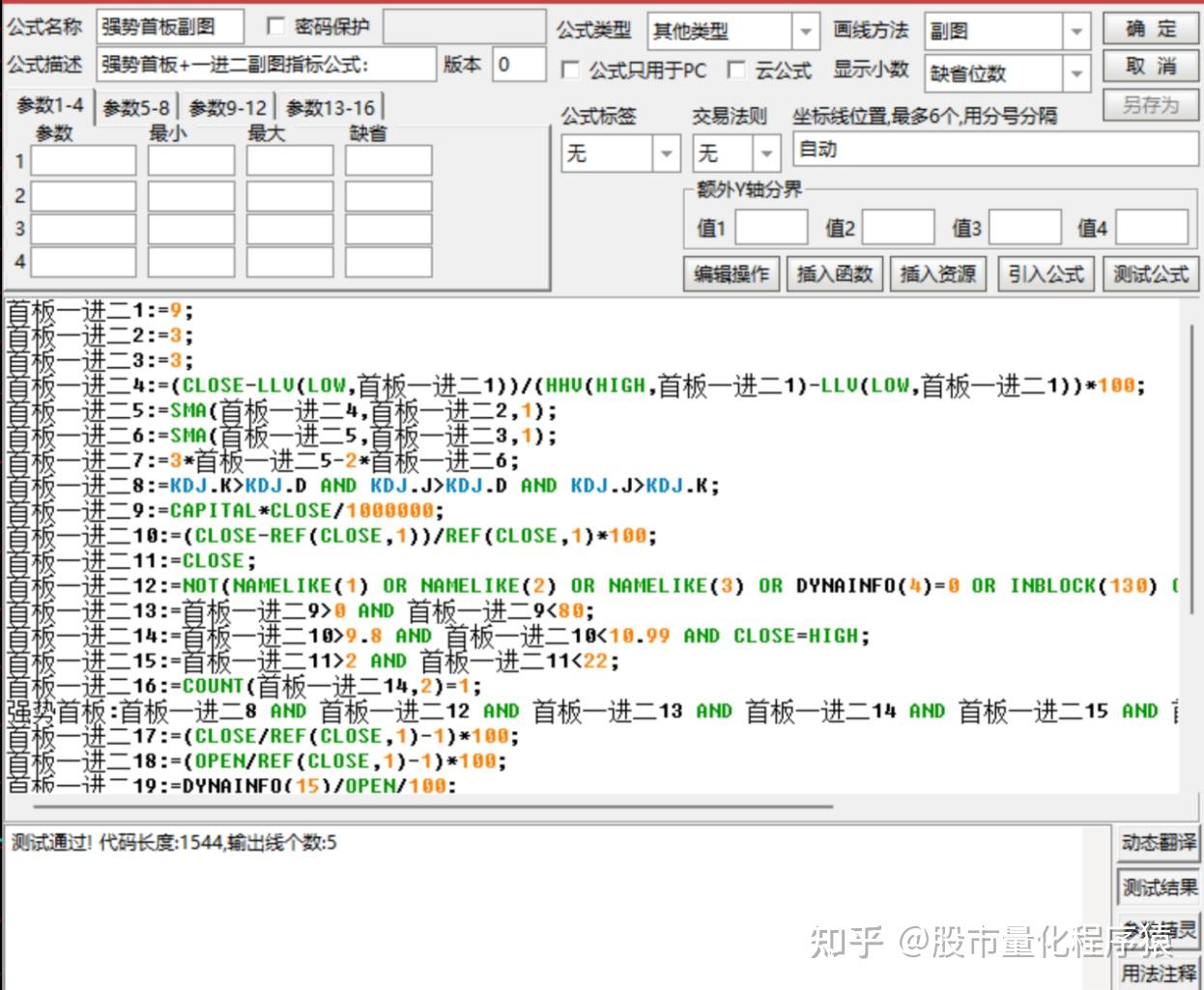Open the 交易法则 dropdown
Viewport: 1204px width, 990px height.
pyautogui.click(x=766, y=154)
